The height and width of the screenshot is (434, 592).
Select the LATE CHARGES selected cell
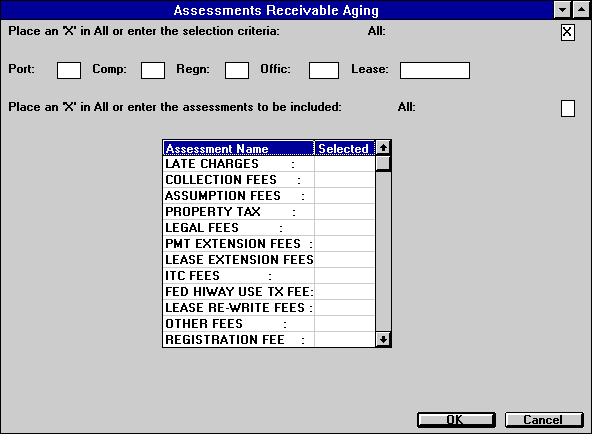click(345, 164)
